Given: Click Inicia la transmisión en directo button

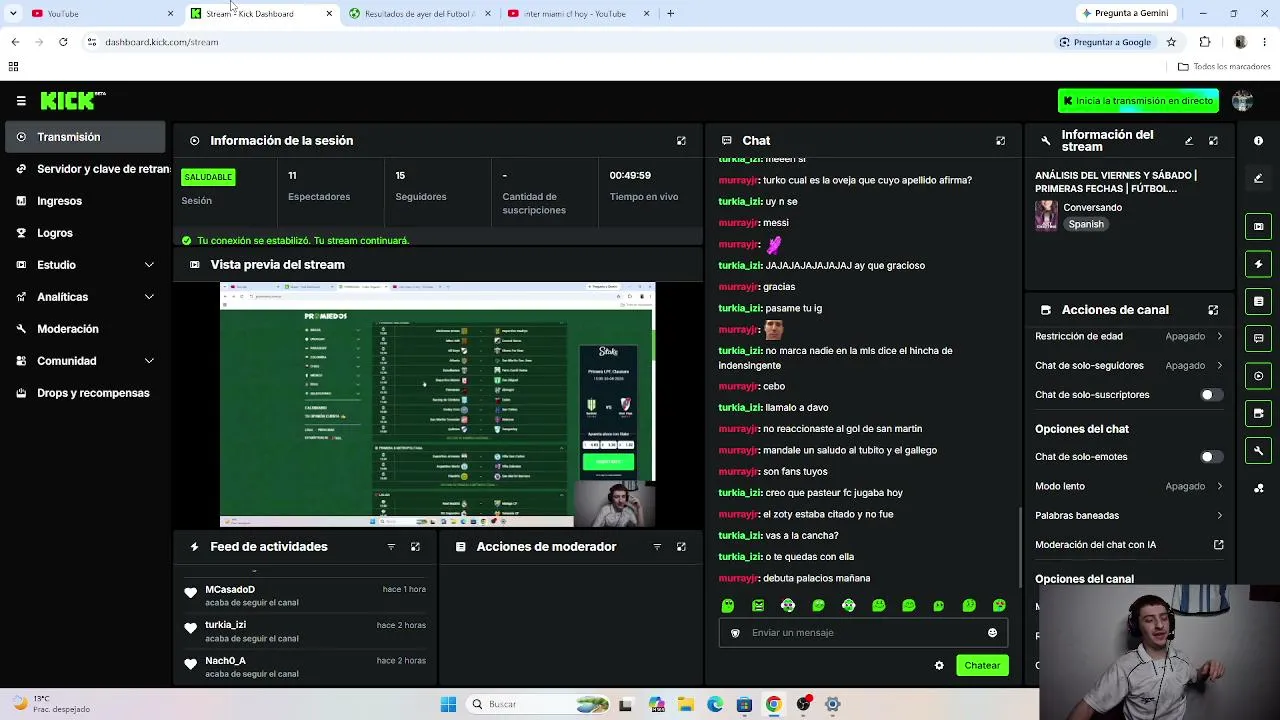Looking at the screenshot, I should pos(1138,101).
